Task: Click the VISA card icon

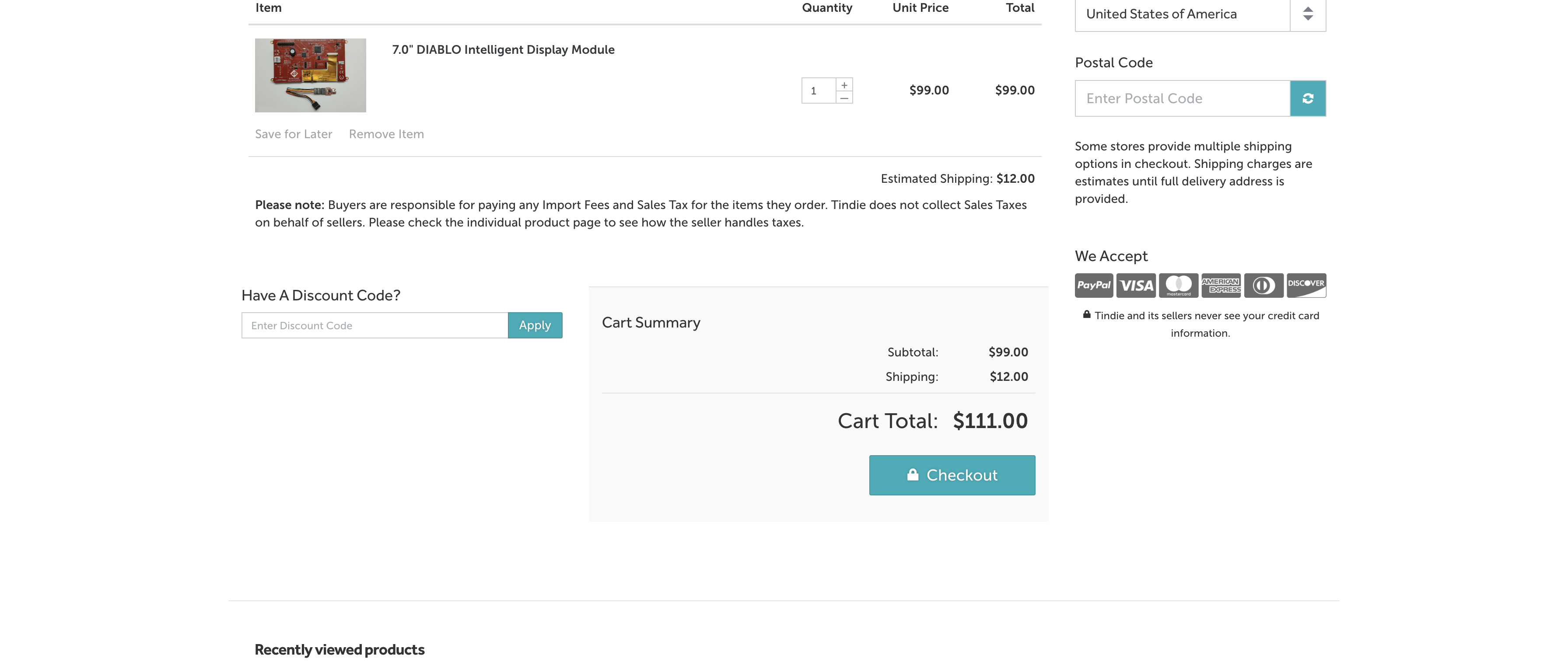Action: [x=1136, y=285]
